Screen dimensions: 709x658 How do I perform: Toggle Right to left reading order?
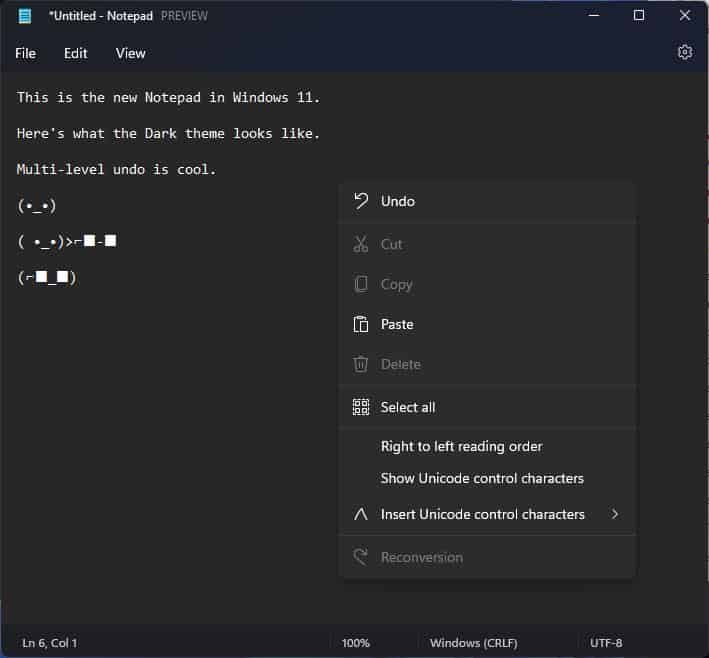point(461,446)
